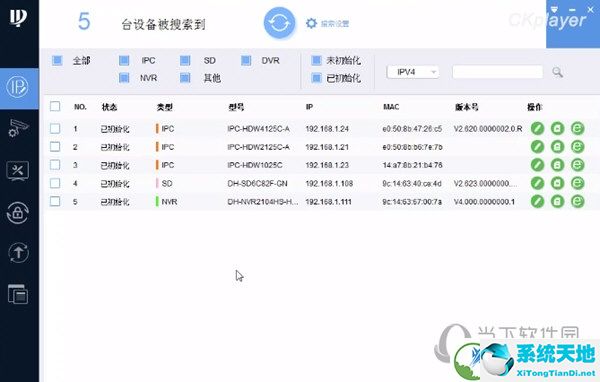Sort by MAC column header
600x382 pixels.
click(391, 107)
